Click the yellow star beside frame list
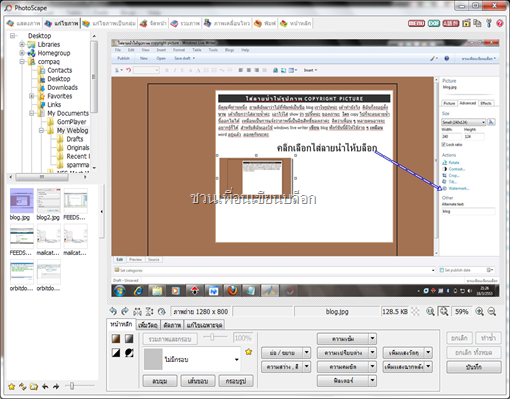Screen dimensions: 510x399 (249, 352)
